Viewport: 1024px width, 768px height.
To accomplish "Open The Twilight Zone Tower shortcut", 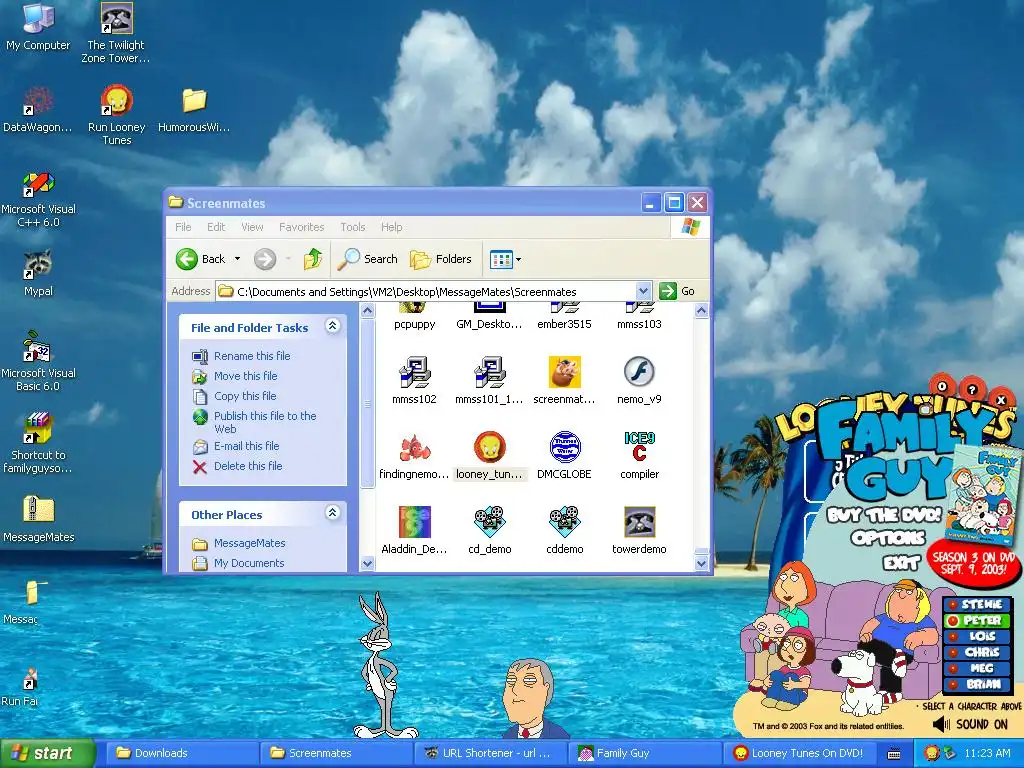I will [x=116, y=33].
